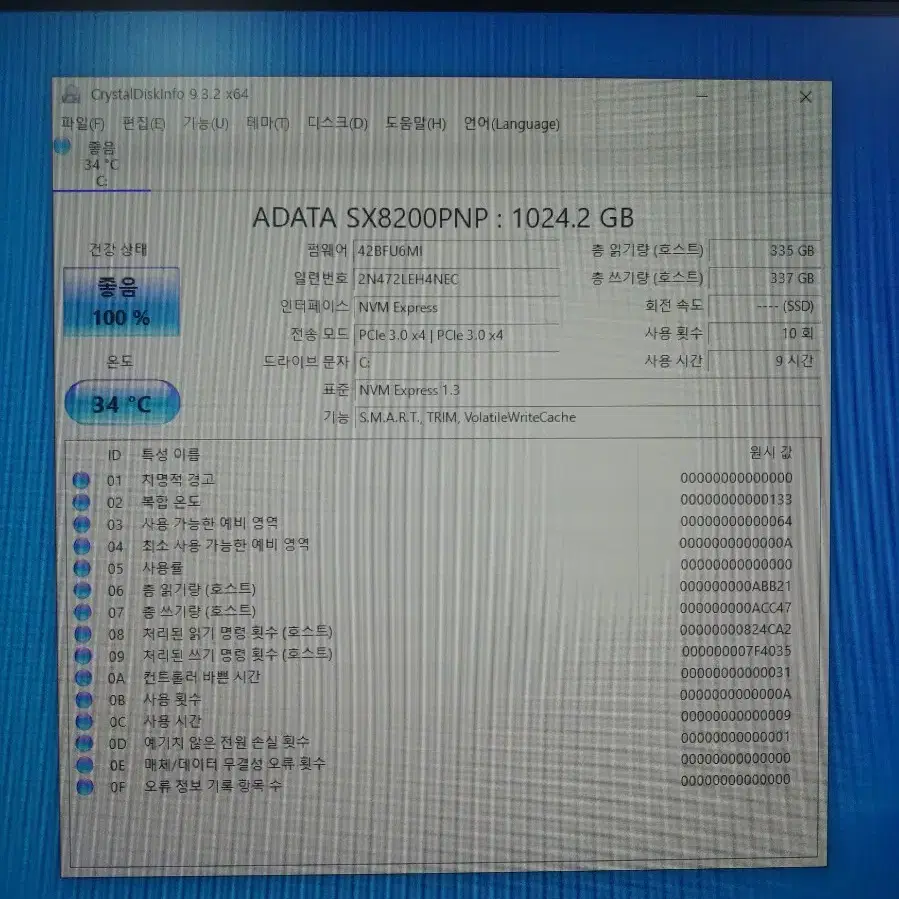Click the power on hours value 9 시간
The height and width of the screenshot is (899, 899).
[764, 361]
